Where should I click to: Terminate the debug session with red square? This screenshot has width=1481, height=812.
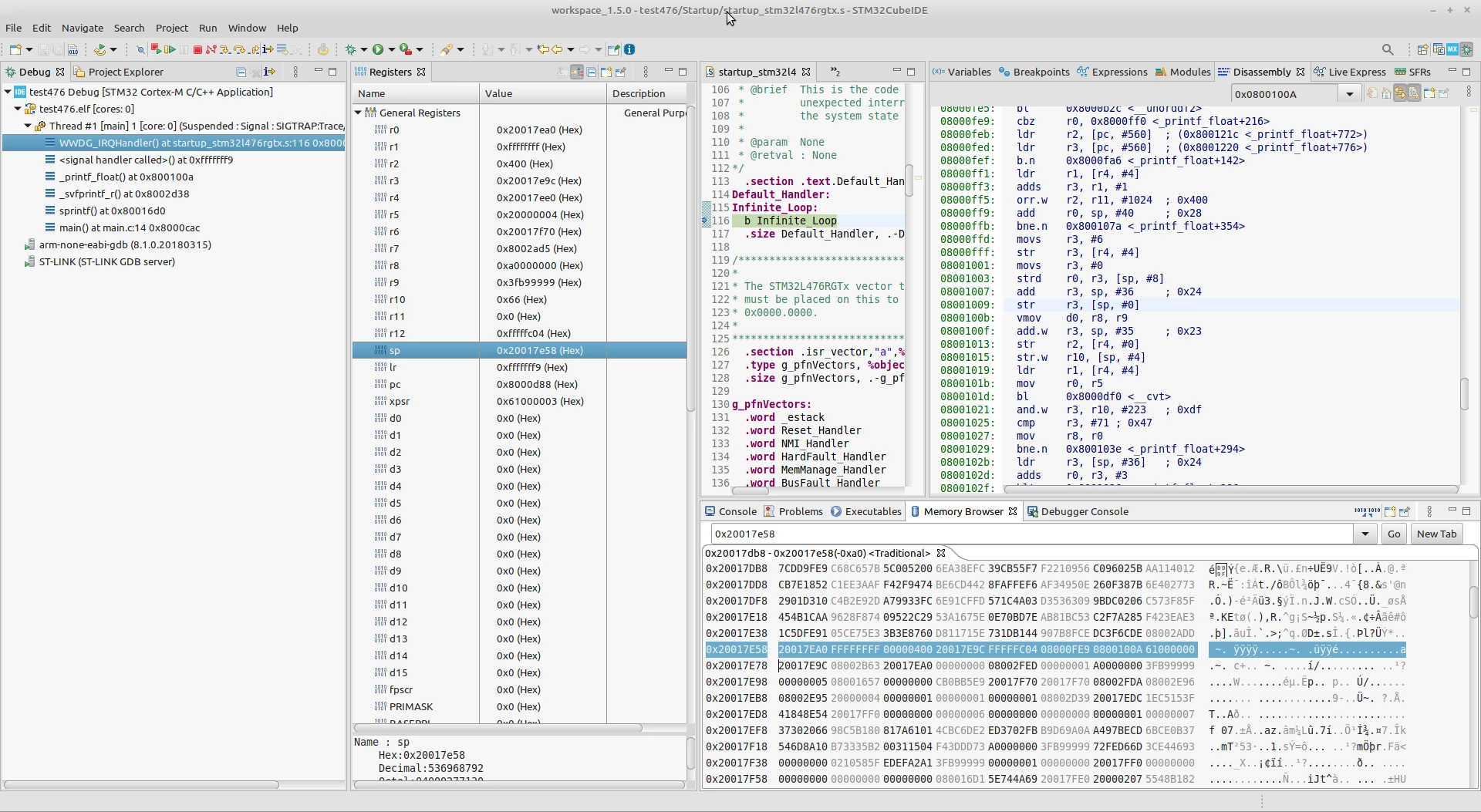pyautogui.click(x=197, y=49)
